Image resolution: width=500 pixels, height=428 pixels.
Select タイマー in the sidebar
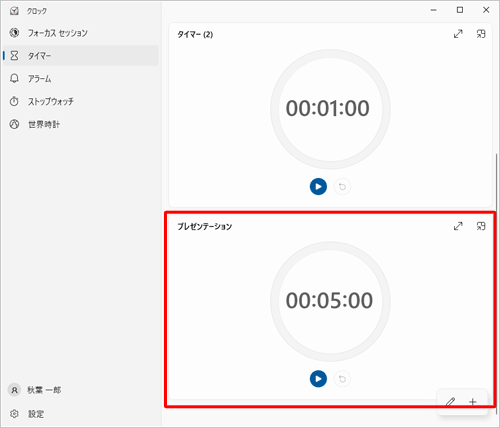point(81,55)
